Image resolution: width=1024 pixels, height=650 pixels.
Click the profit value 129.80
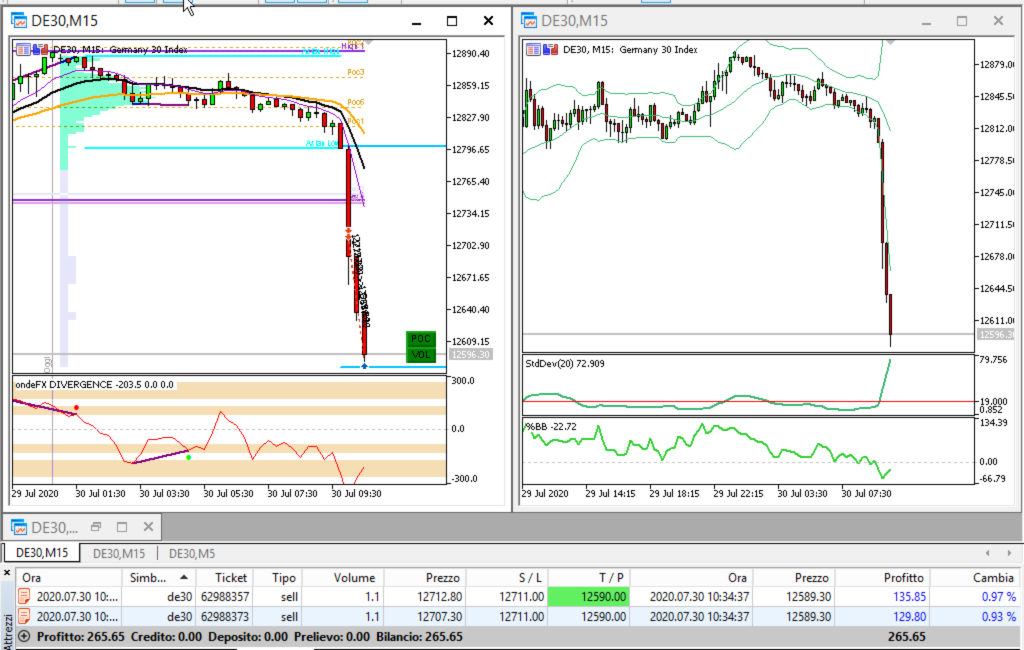pos(909,616)
